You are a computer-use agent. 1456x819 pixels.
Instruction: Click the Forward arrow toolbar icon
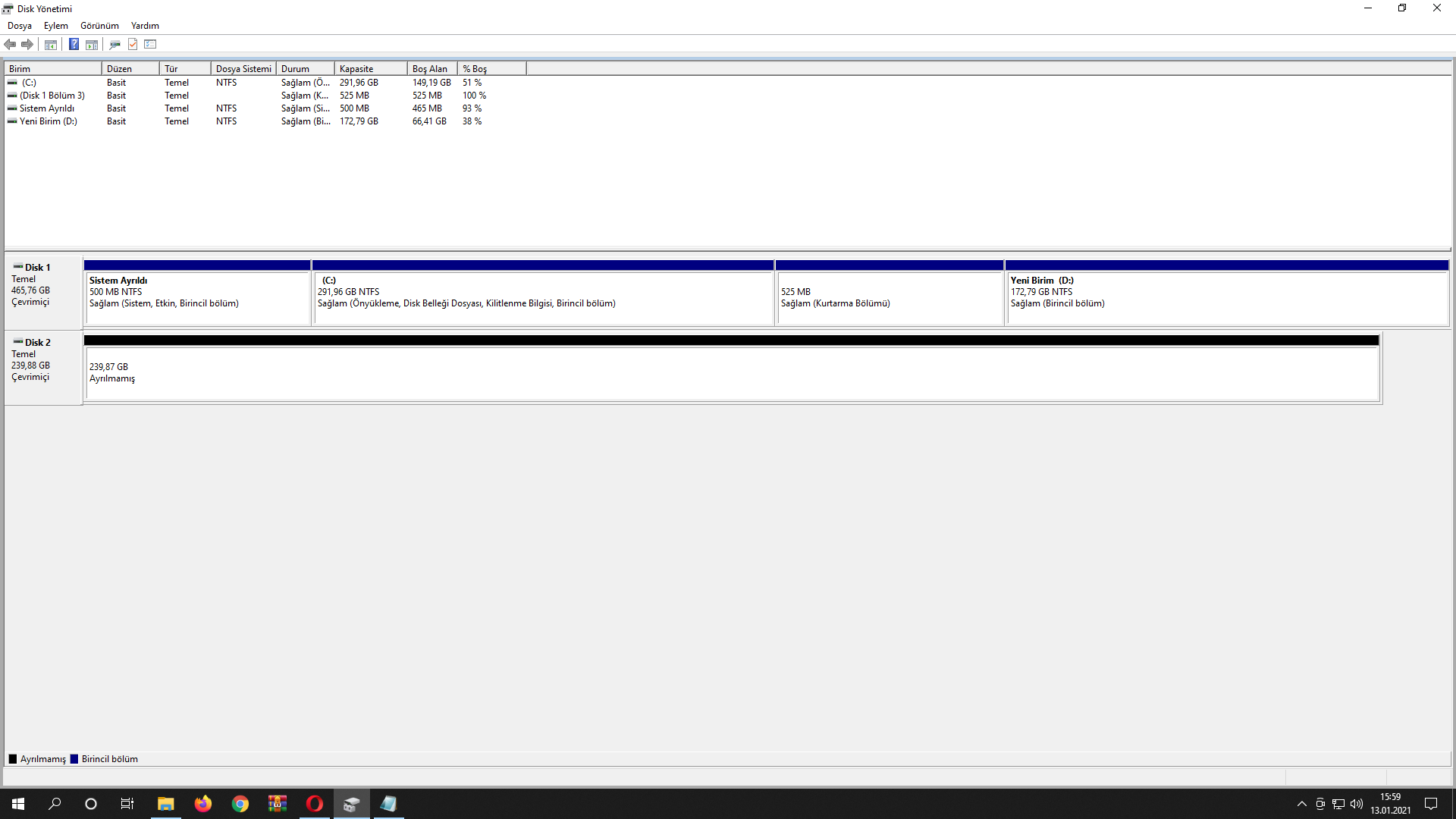[27, 45]
